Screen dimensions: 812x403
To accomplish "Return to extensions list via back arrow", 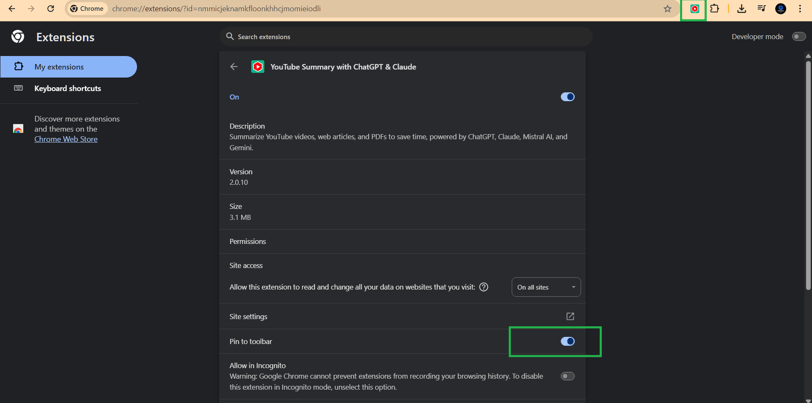I will point(234,67).
